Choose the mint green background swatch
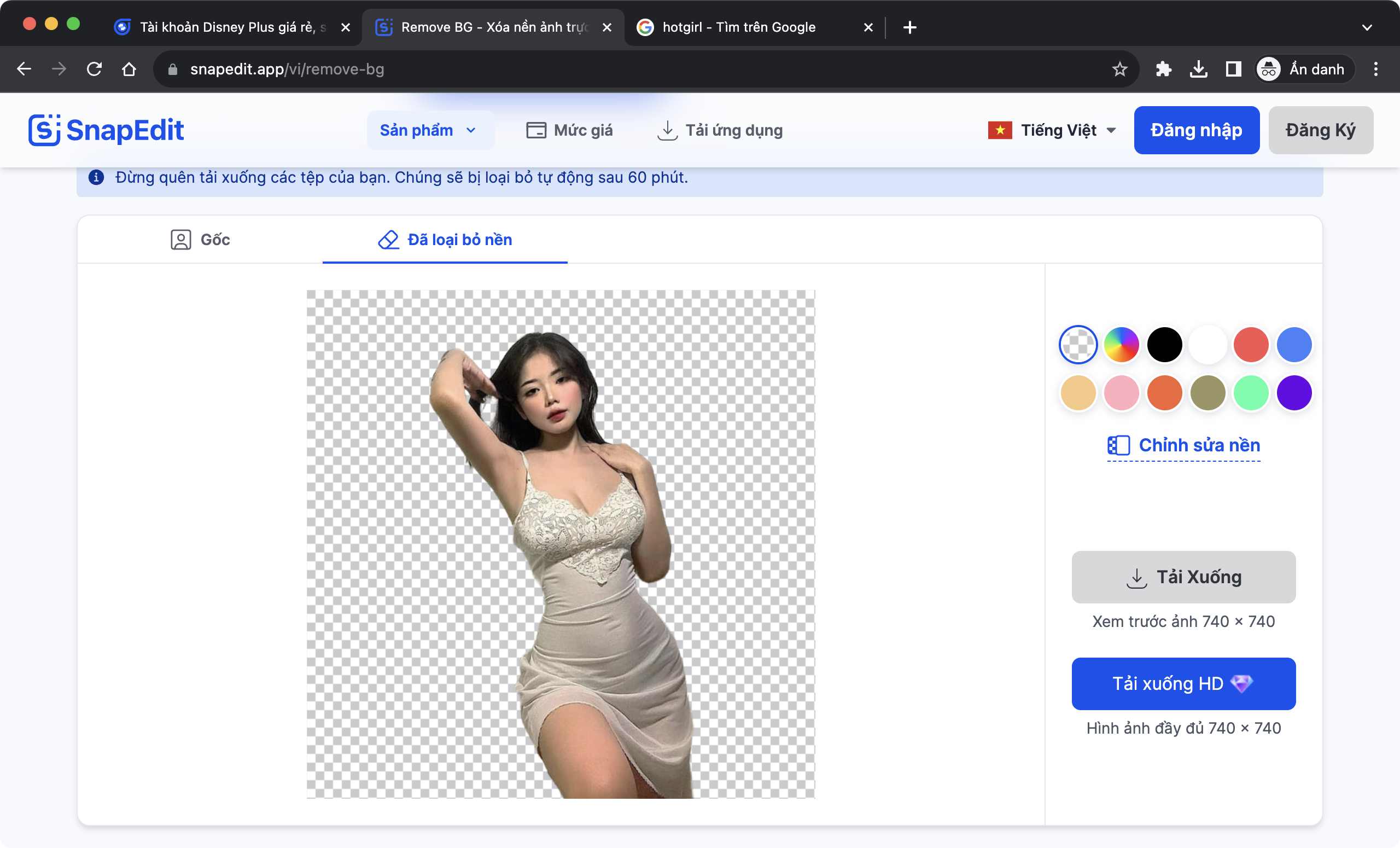 [1251, 392]
